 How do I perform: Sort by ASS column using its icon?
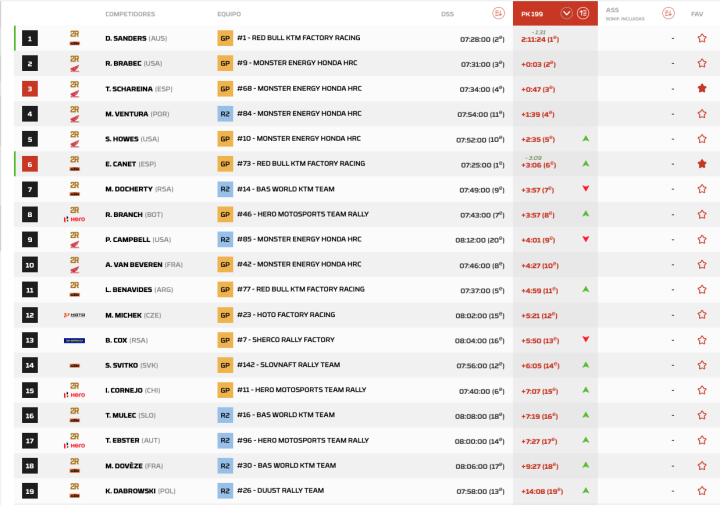pyautogui.click(x=668, y=13)
